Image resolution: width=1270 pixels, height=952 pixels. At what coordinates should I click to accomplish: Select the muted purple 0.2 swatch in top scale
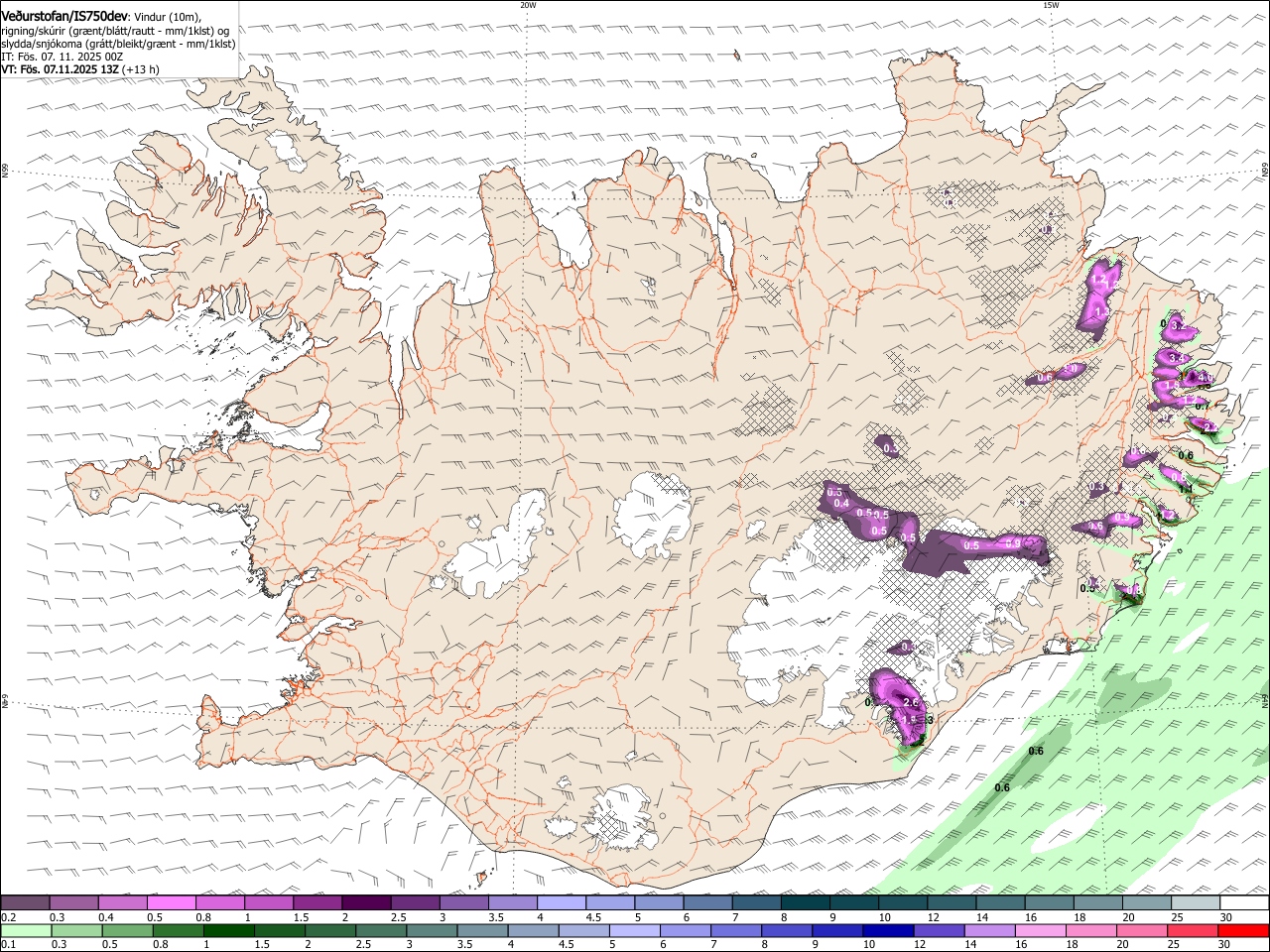(25, 903)
